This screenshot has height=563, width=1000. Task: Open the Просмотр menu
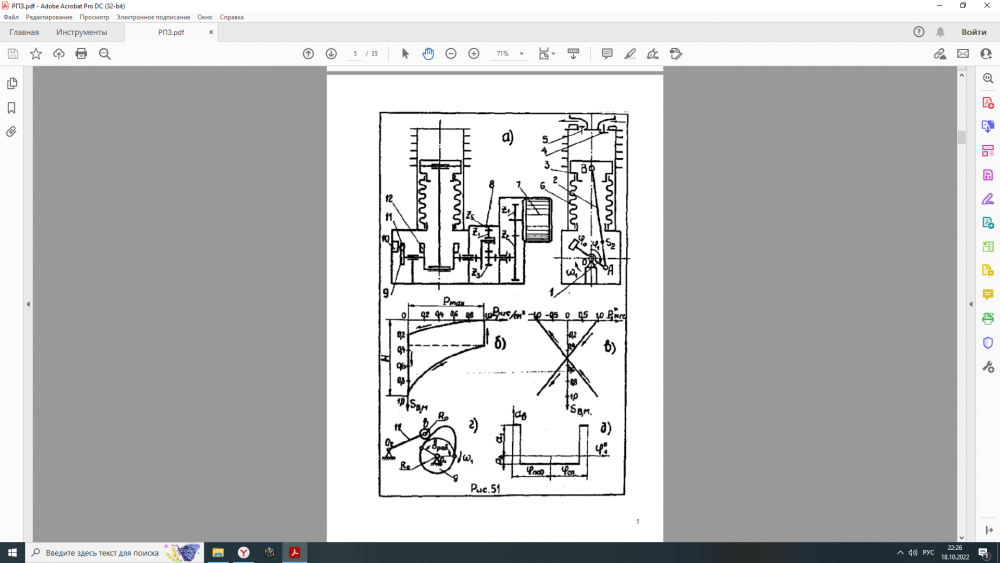click(x=93, y=17)
